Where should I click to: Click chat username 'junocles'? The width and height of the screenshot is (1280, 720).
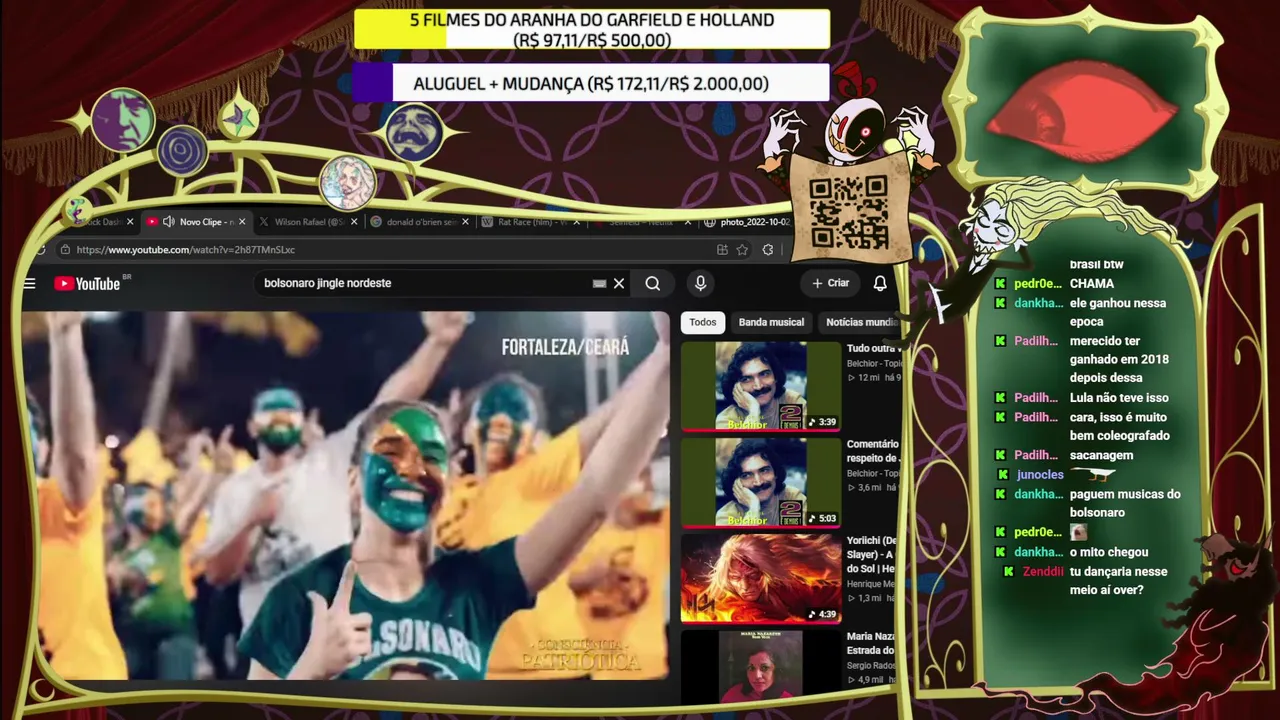[x=1040, y=475]
